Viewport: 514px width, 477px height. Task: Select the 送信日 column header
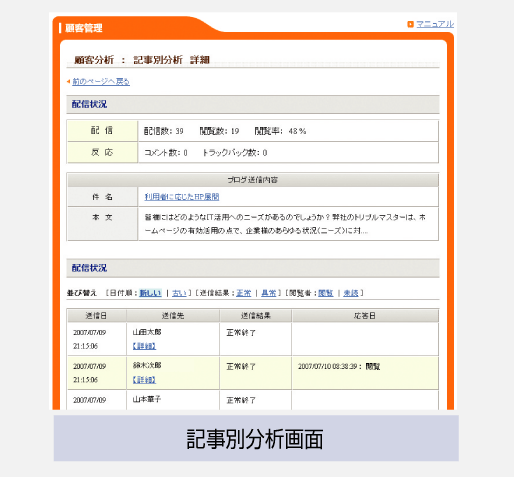click(96, 315)
